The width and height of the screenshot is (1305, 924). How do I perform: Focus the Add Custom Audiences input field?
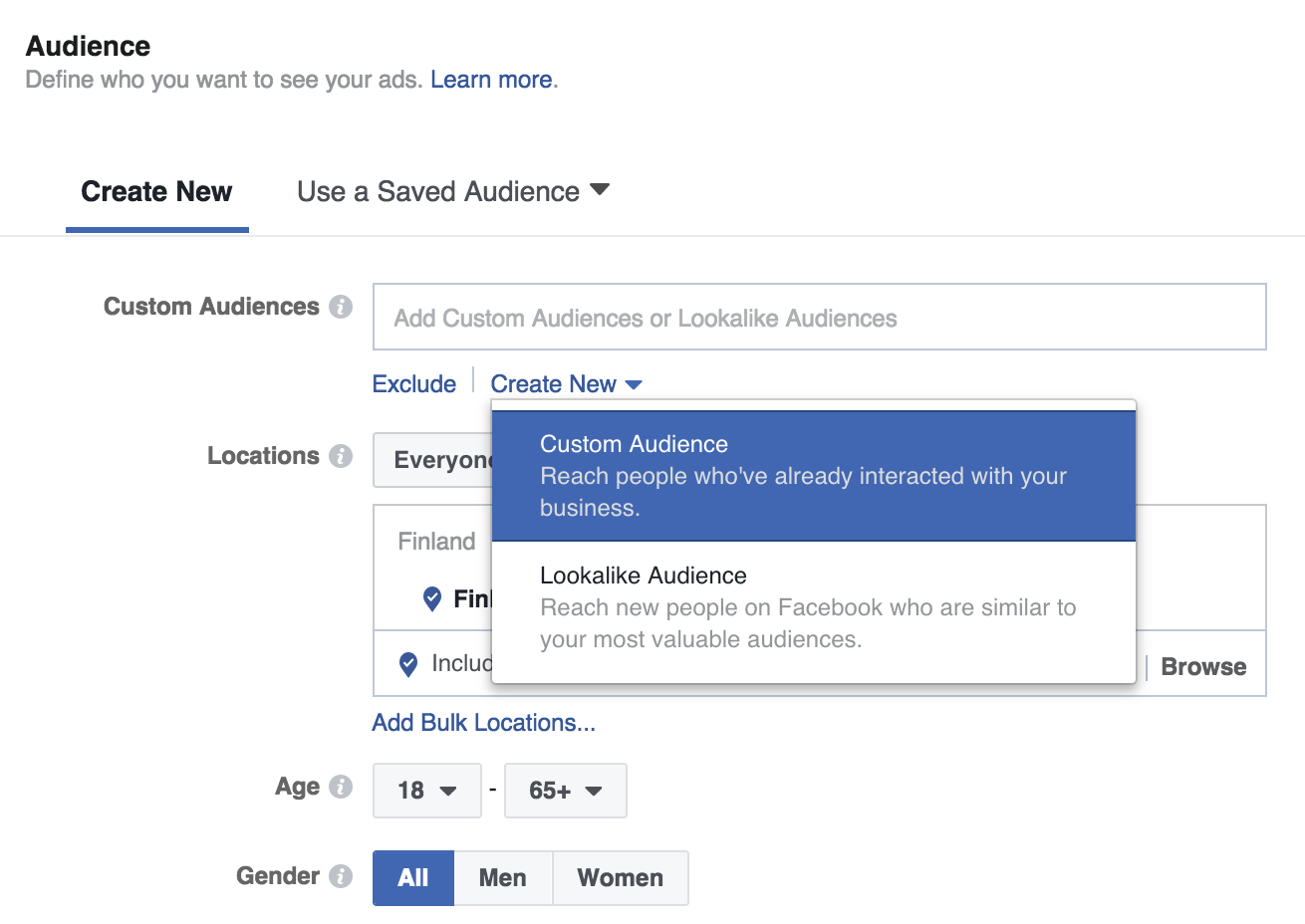click(x=819, y=318)
